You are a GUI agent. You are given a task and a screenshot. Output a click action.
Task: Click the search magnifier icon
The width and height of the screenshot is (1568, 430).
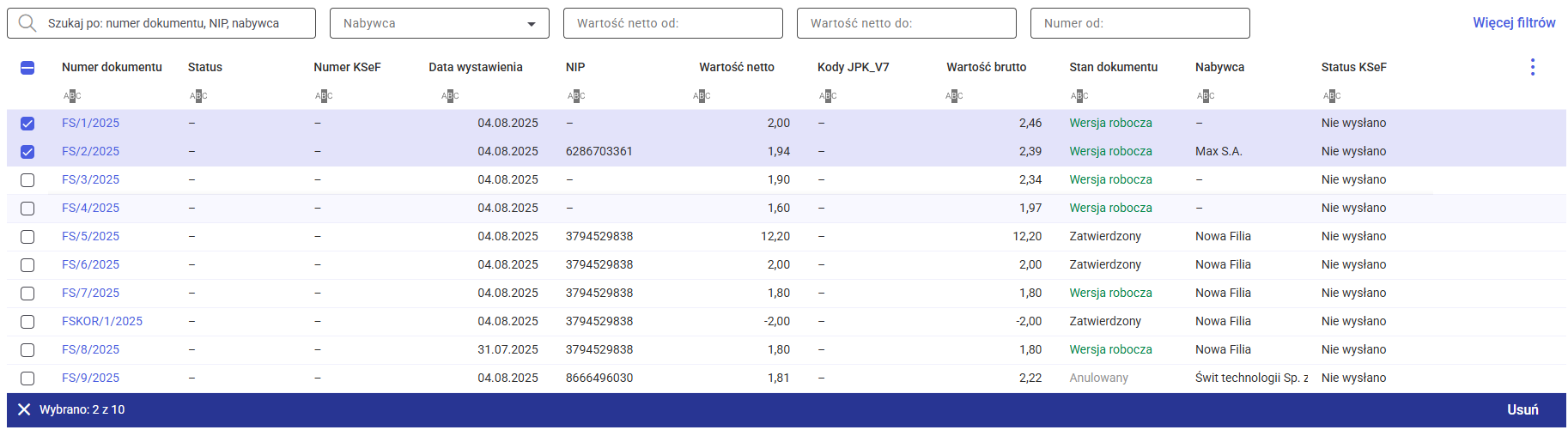coord(27,23)
